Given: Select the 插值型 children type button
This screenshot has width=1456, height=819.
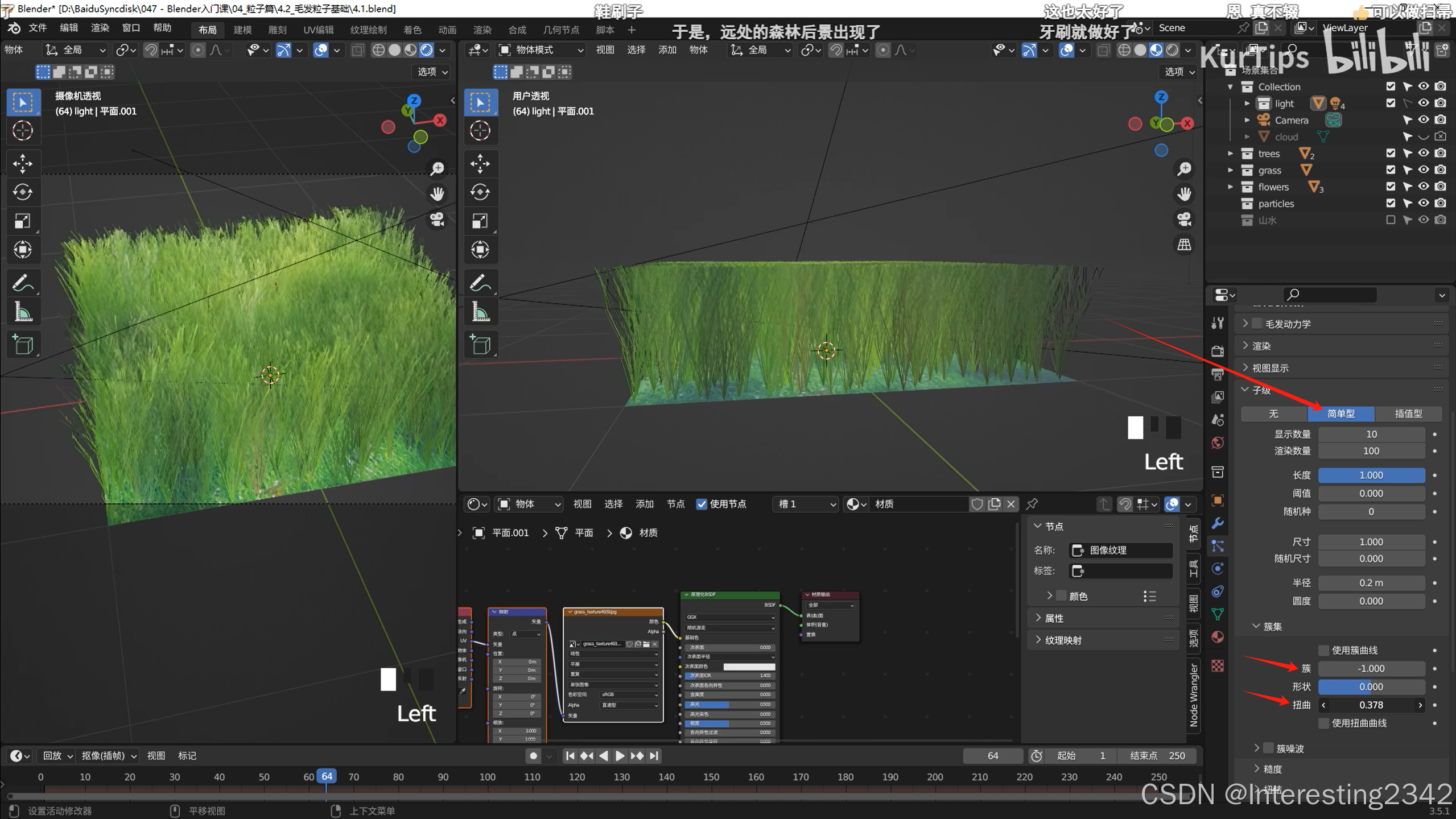Looking at the screenshot, I should pyautogui.click(x=1408, y=413).
